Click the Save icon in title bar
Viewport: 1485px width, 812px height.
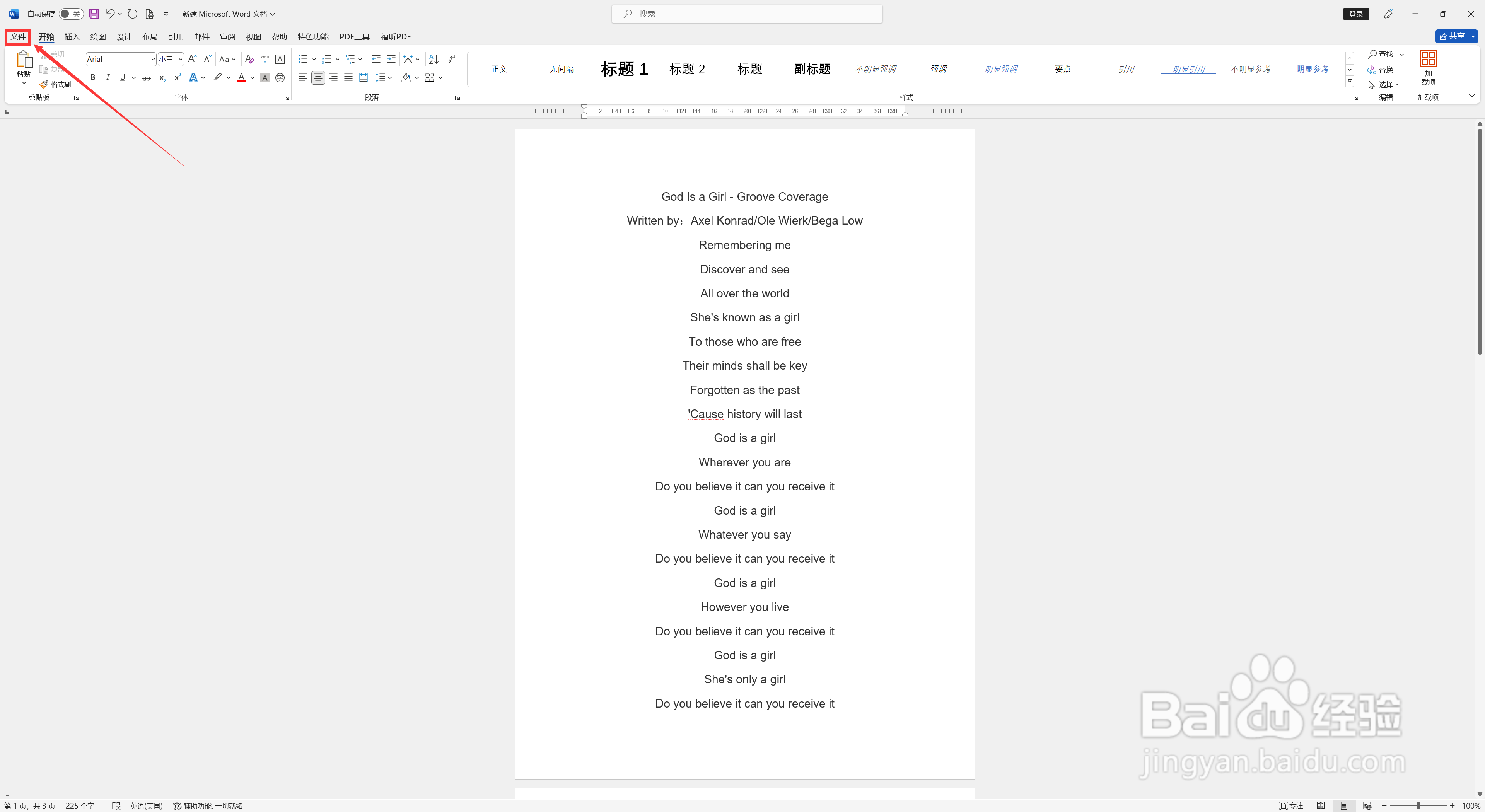click(x=94, y=14)
